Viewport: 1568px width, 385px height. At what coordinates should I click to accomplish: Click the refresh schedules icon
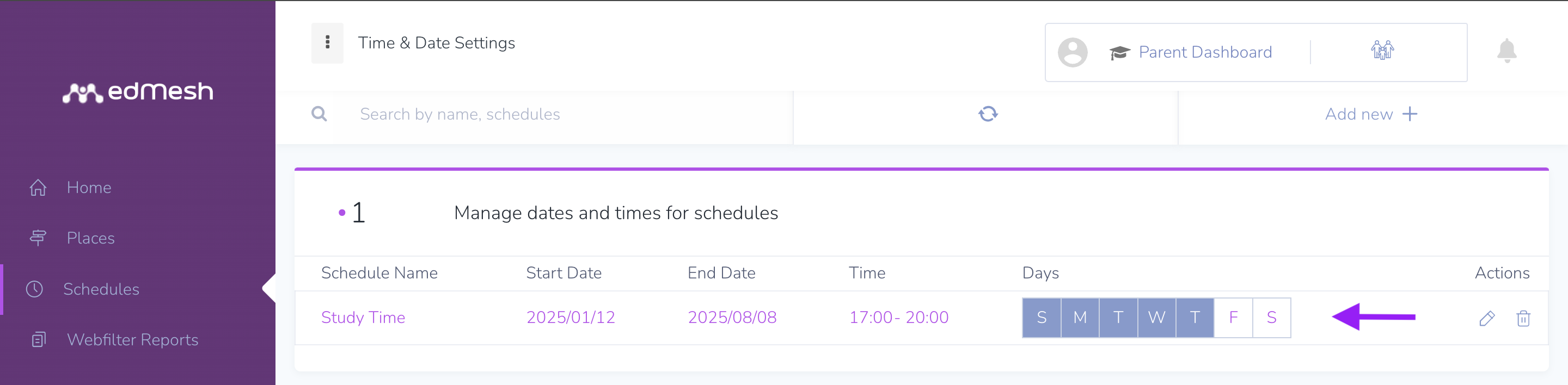point(988,114)
